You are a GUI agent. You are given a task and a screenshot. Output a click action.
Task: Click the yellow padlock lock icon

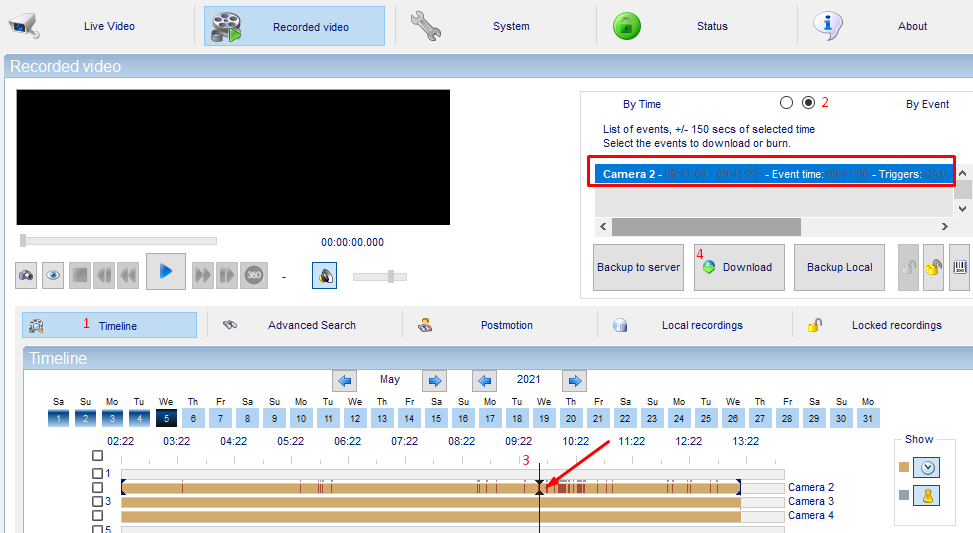tap(933, 267)
